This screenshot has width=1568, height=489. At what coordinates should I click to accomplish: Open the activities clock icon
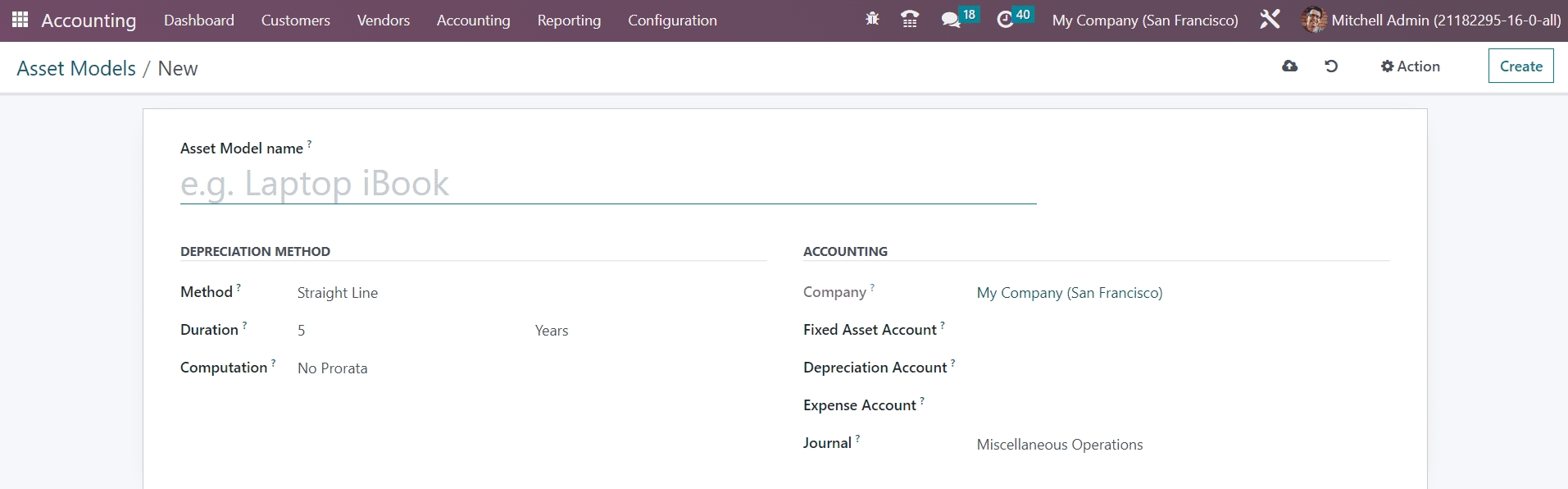coord(1005,20)
